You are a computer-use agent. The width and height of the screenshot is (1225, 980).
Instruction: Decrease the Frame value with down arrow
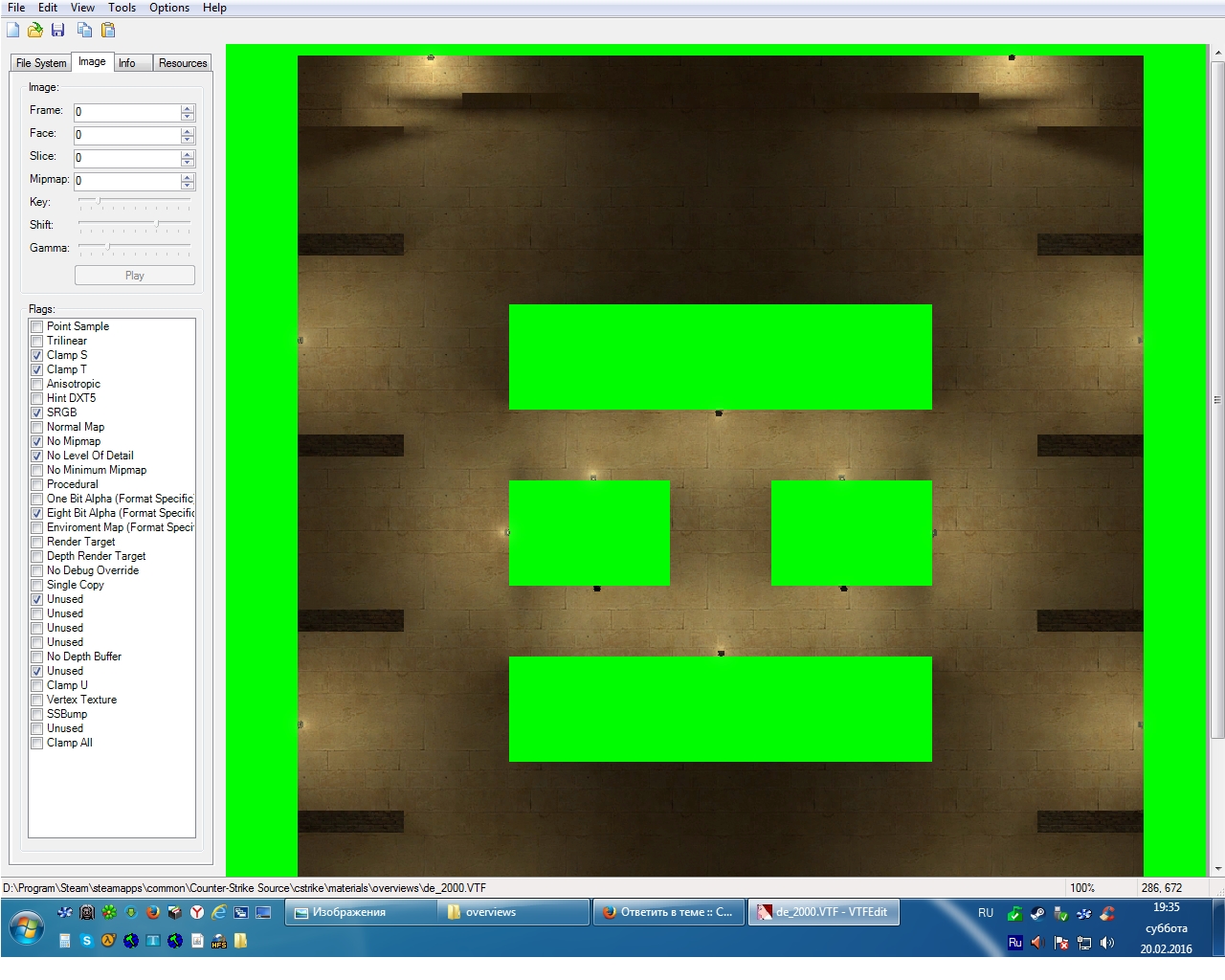tap(188, 116)
